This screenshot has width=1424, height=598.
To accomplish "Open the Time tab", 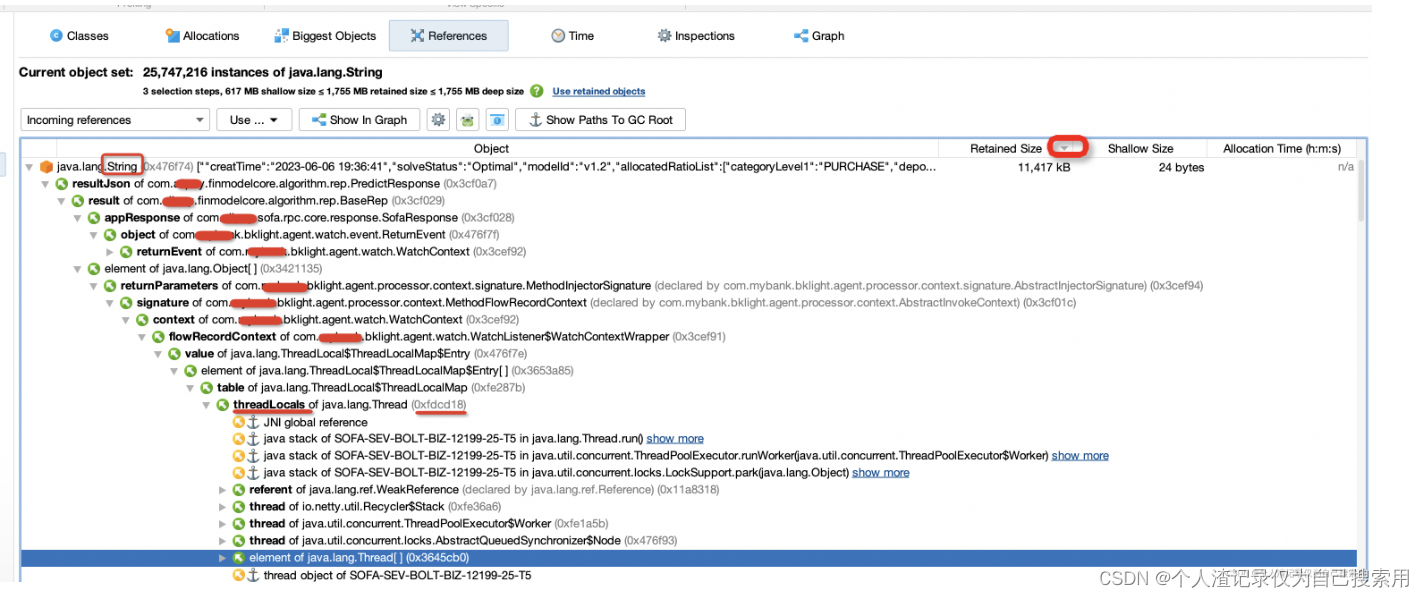I will 572,35.
